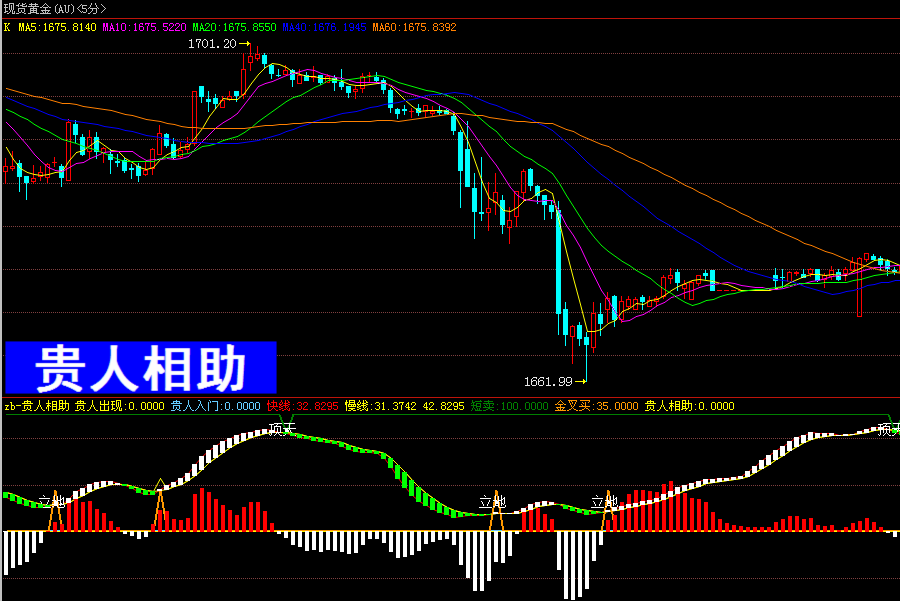The image size is (900, 601).
Task: Click the MA20:1675.8550 legend value
Action: 234,27
